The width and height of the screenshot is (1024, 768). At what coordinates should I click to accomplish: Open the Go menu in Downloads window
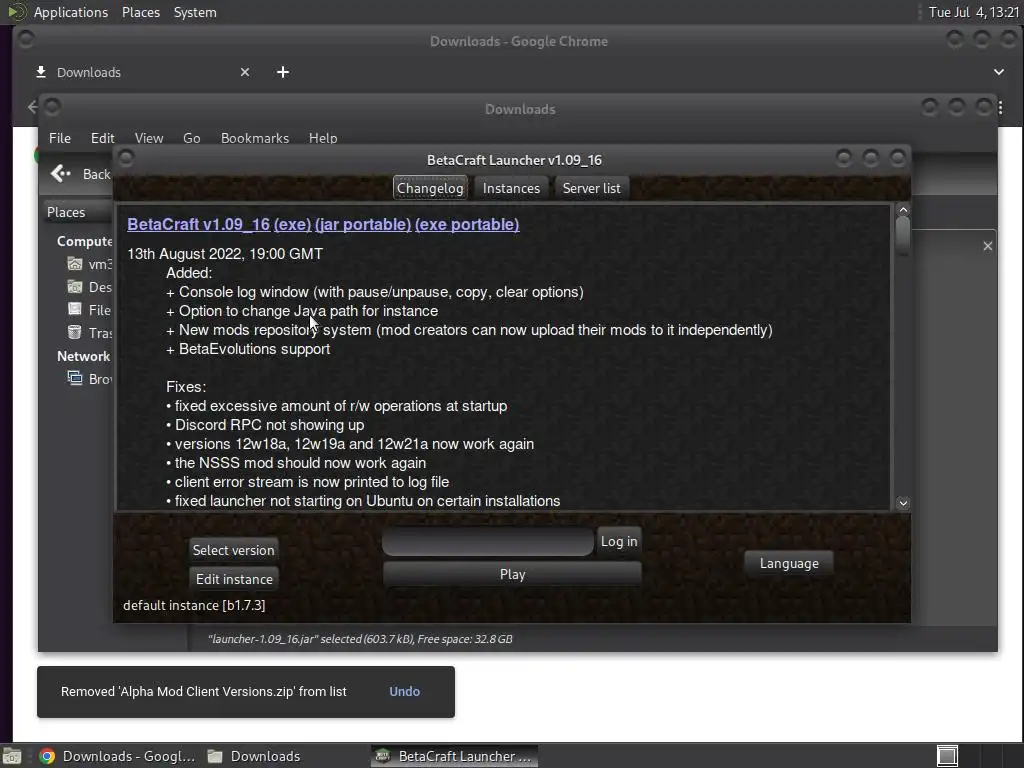point(191,138)
